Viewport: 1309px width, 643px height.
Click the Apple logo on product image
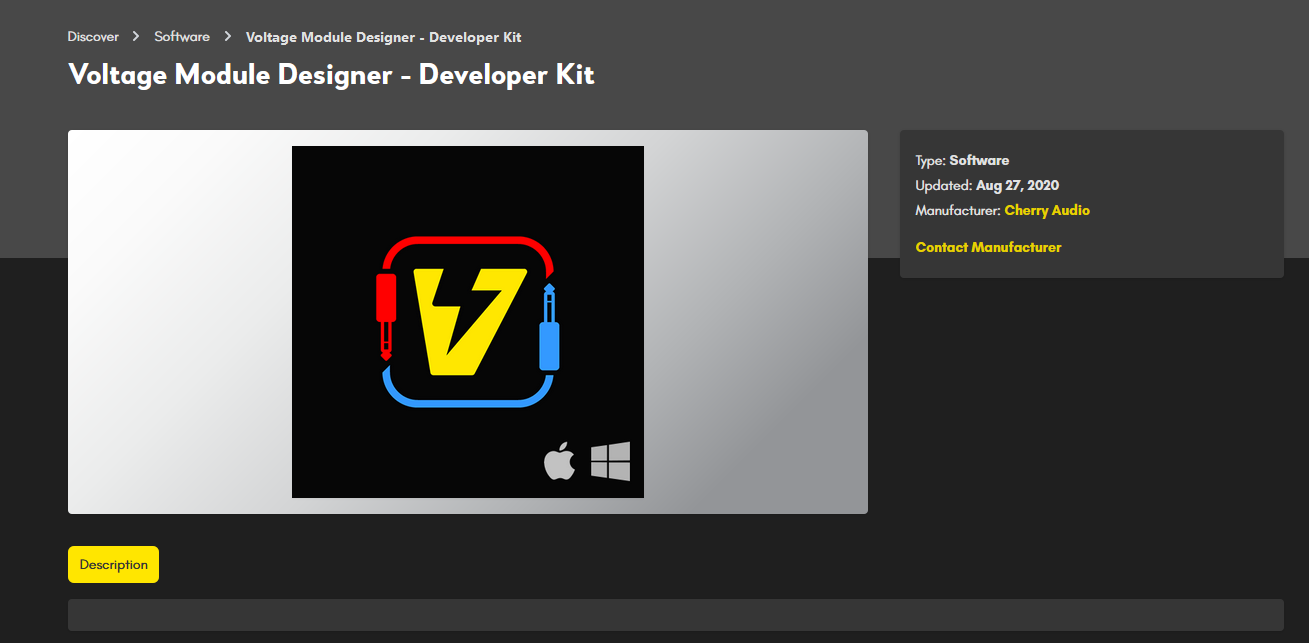[x=560, y=462]
